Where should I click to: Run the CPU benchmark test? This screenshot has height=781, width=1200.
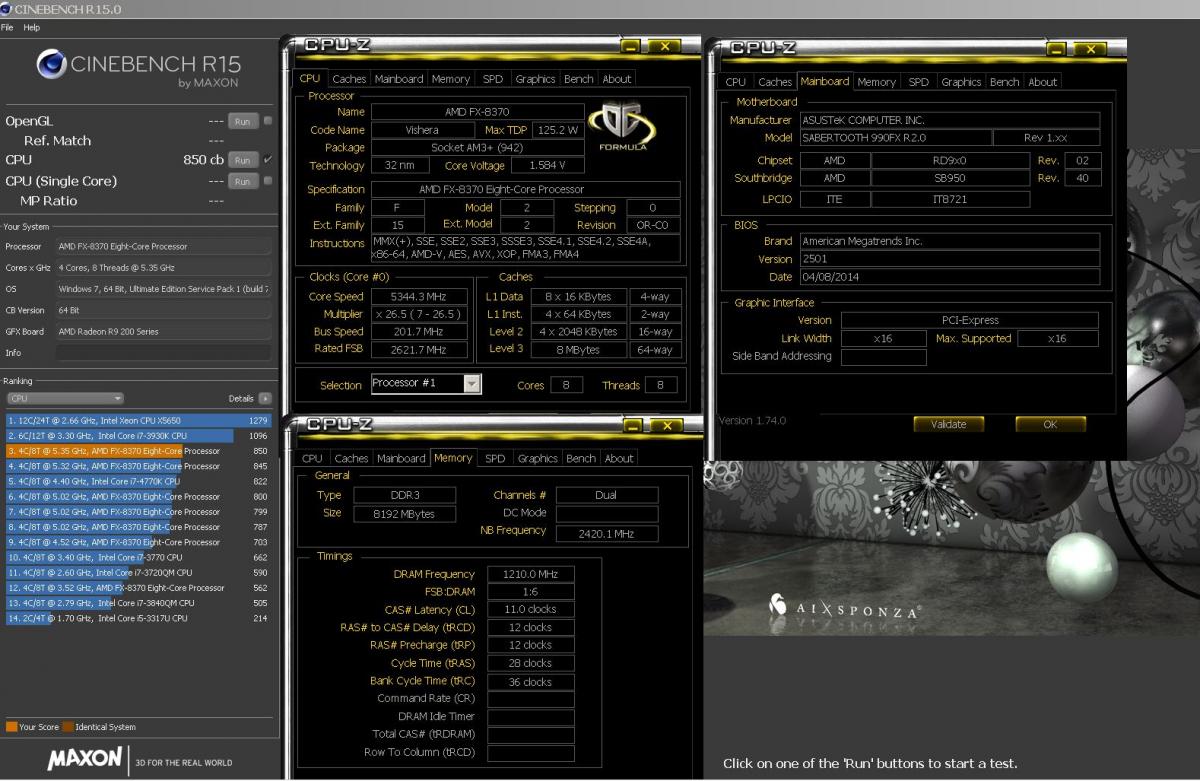tap(241, 160)
